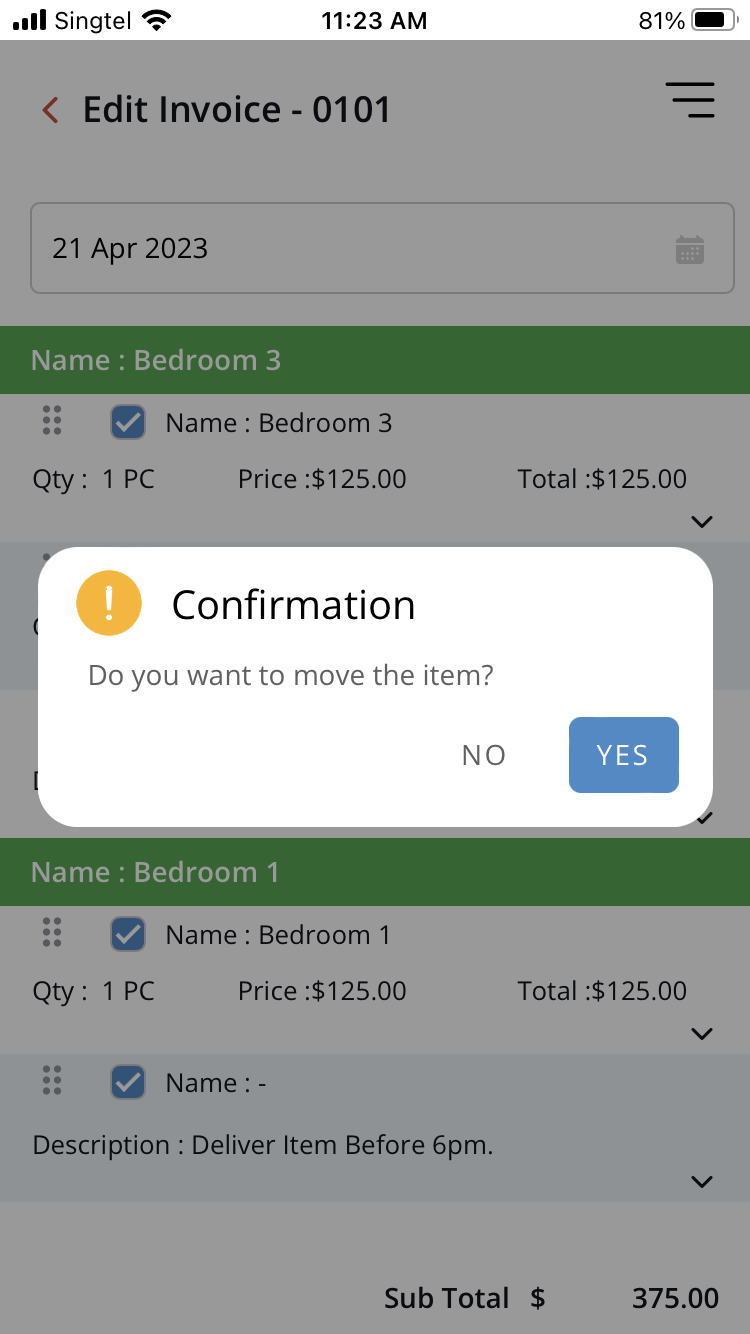Uncheck the Bedroom 3 item checkbox
The height and width of the screenshot is (1334, 750).
pos(128,423)
